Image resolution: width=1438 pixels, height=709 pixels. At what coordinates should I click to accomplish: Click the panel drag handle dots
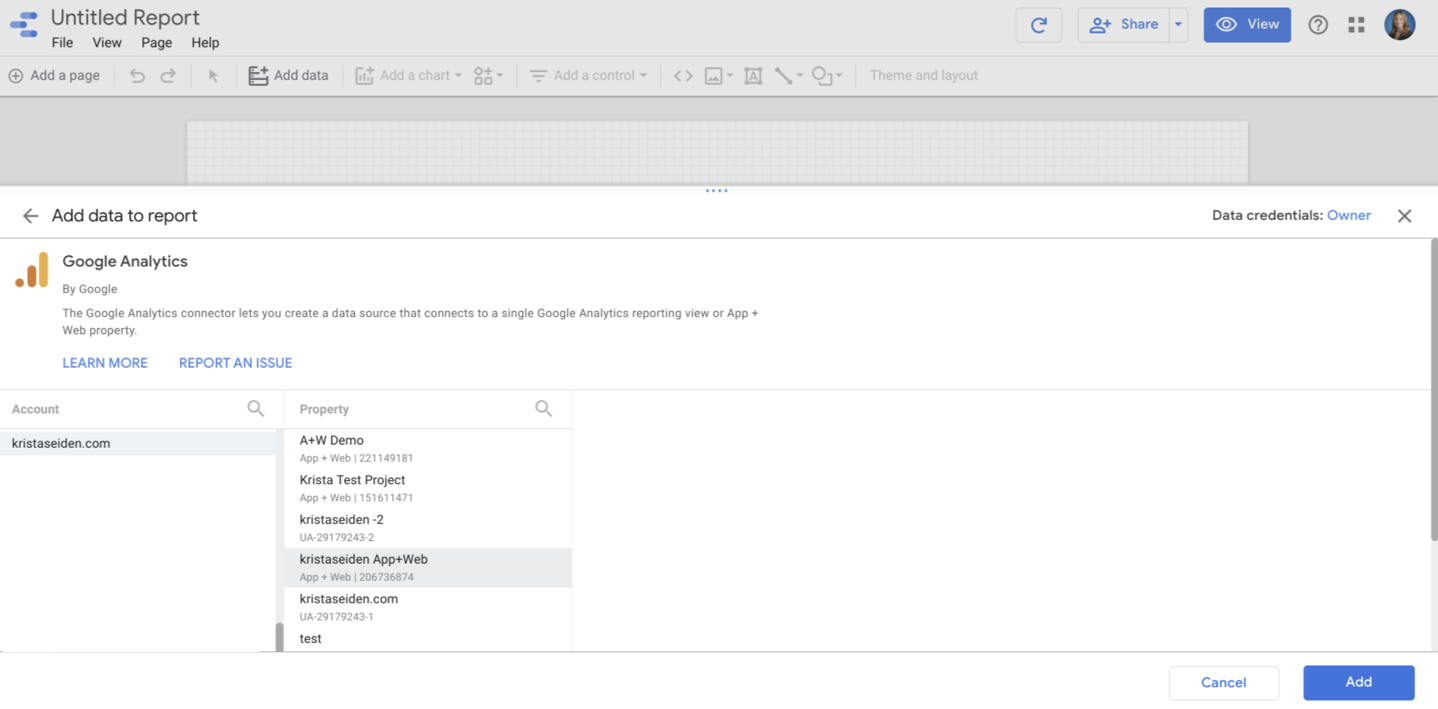pos(716,190)
